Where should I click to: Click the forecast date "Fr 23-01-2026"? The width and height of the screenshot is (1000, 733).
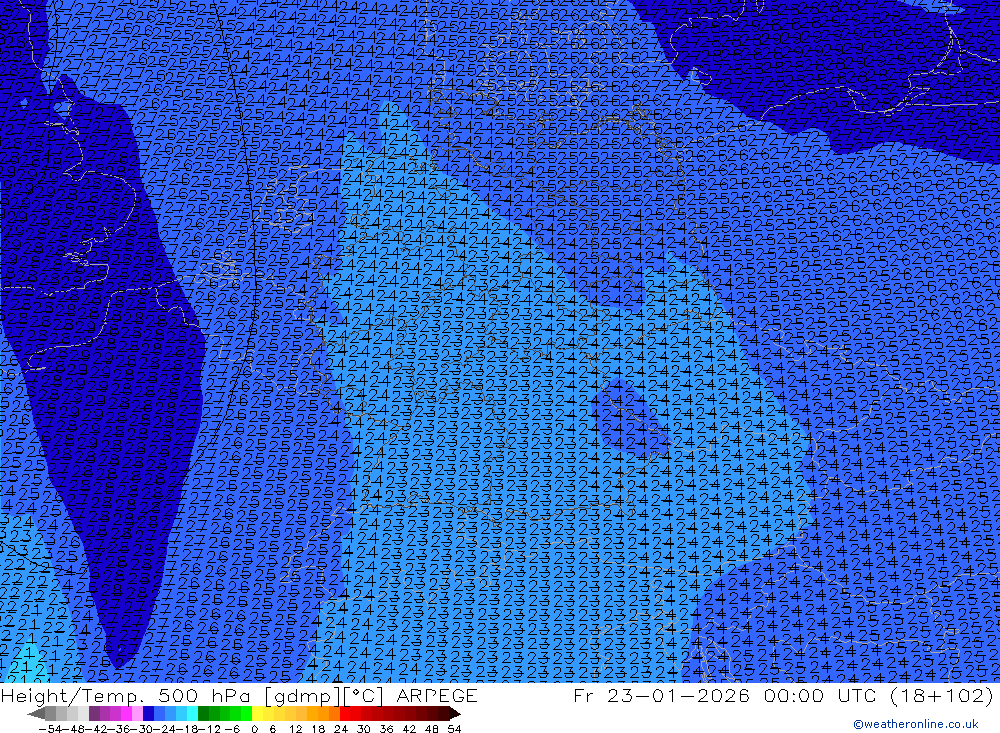pos(661,695)
